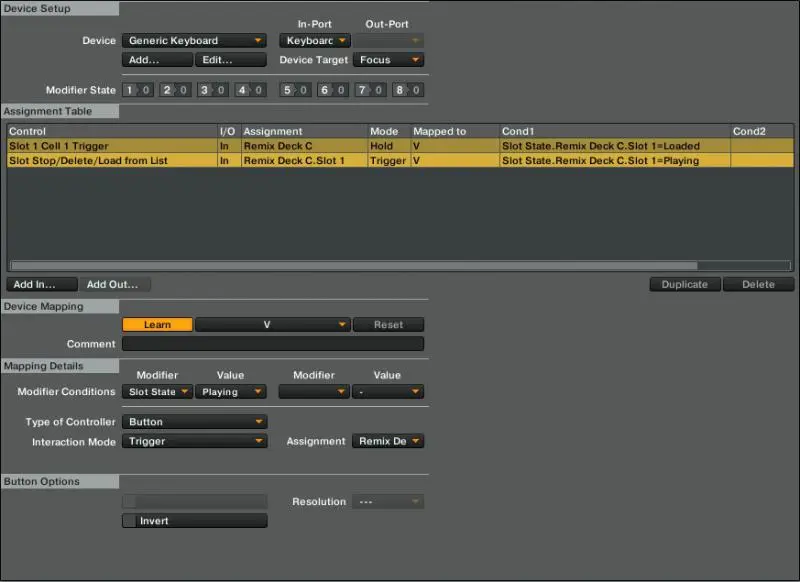Toggle modifier state 8 indicator
Image resolution: width=800 pixels, height=582 pixels.
click(x=408, y=90)
